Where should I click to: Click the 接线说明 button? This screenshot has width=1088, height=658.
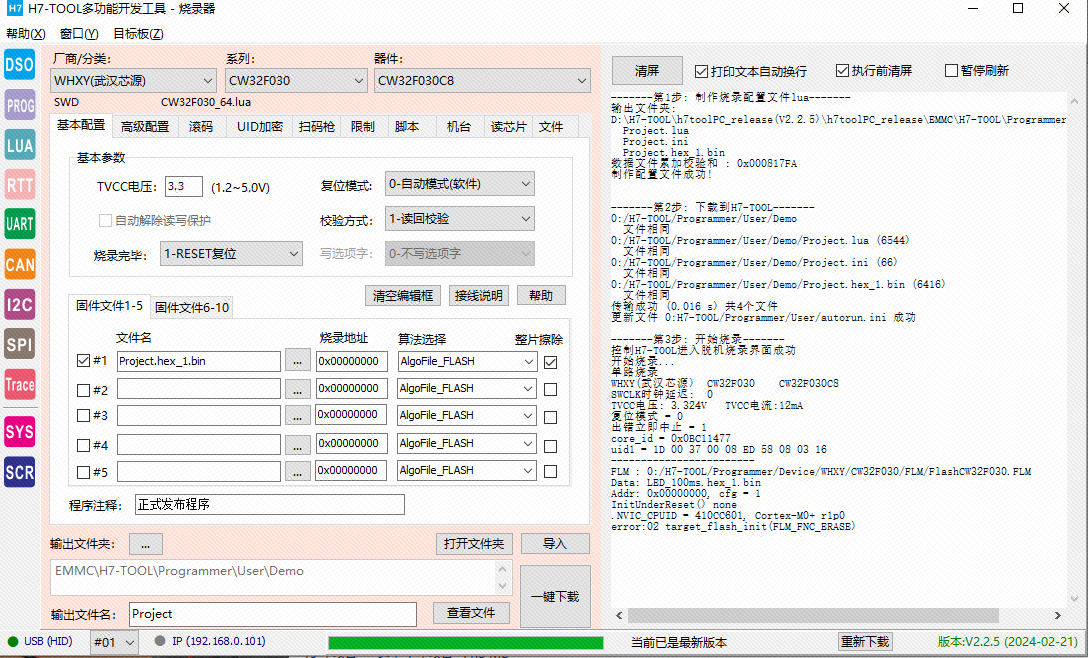478,296
